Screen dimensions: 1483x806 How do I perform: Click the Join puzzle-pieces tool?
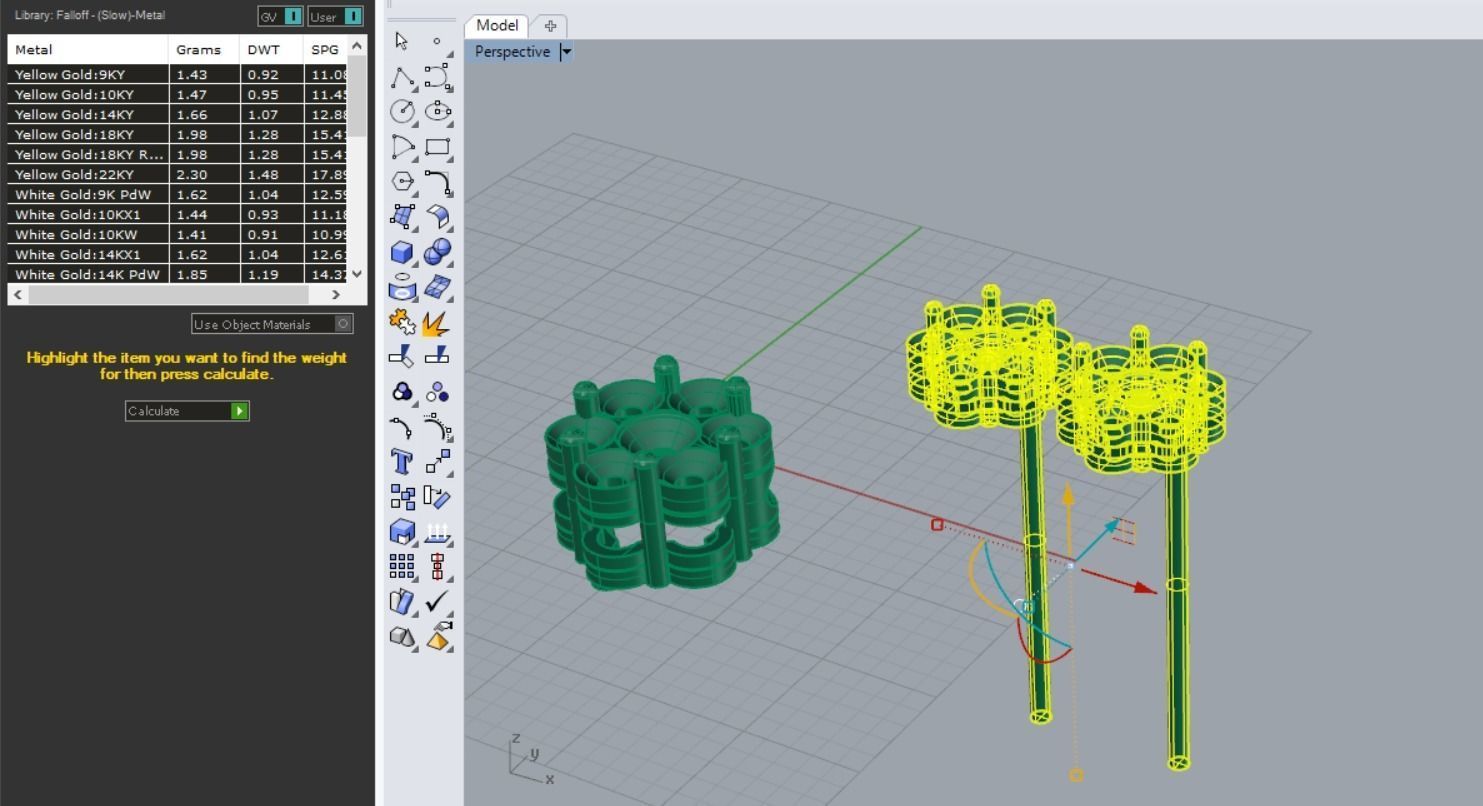[x=402, y=322]
